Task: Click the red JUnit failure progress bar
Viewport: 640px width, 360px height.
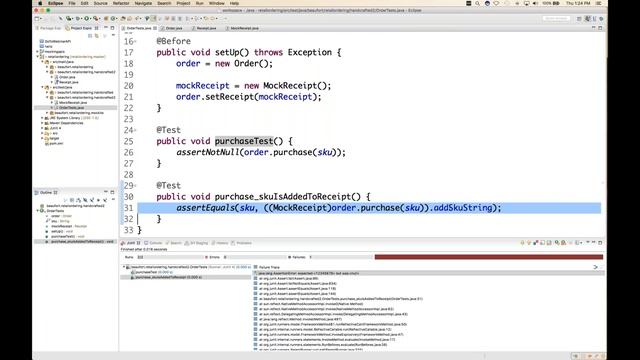Action: [x=489, y=257]
